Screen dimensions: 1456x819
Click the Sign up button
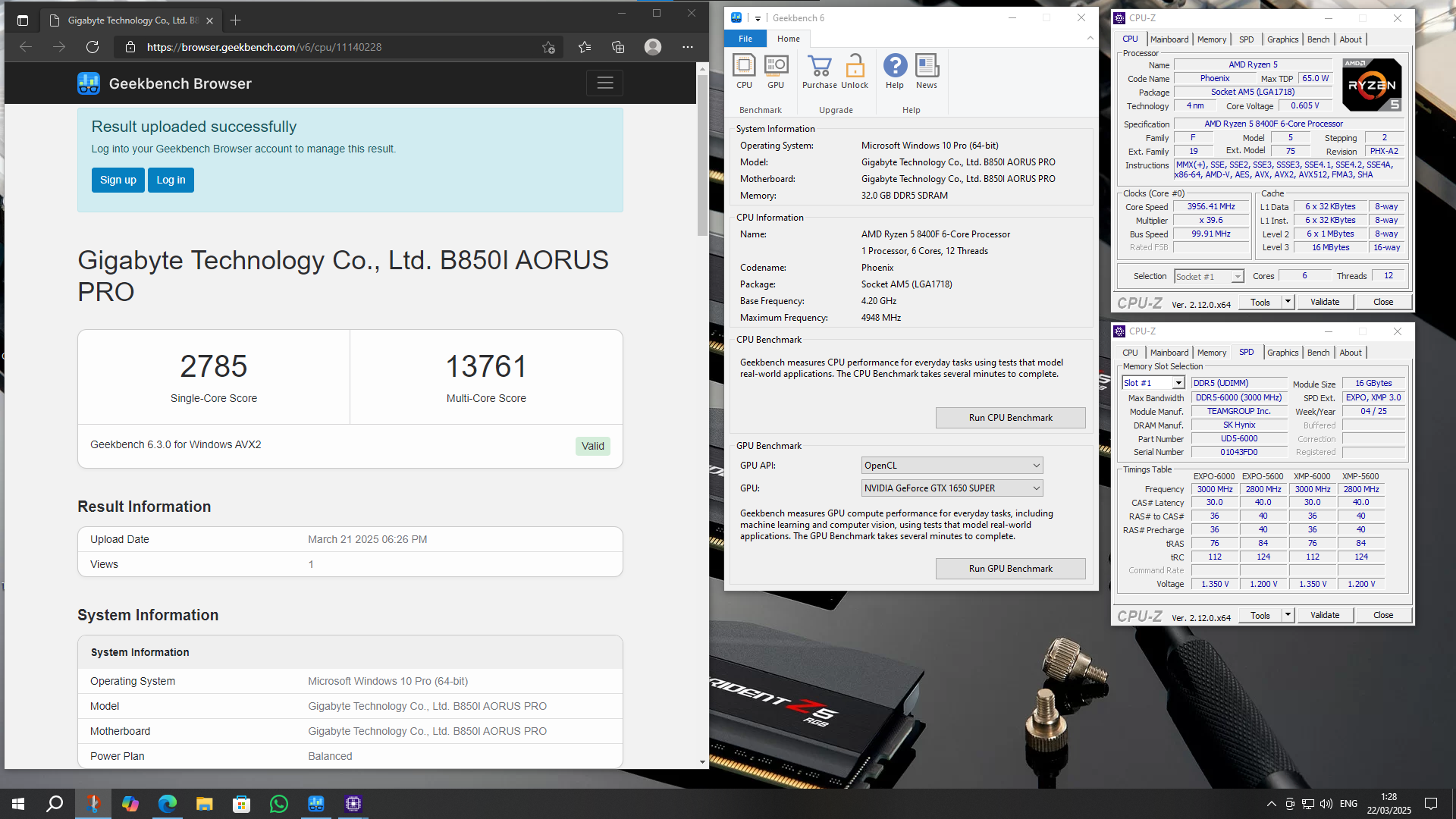pos(118,180)
